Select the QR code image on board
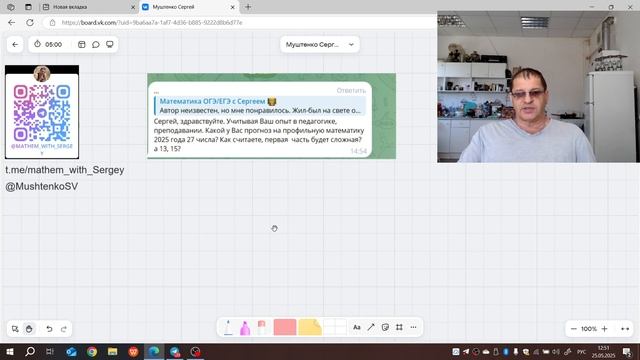Viewport: 640px width, 360px height. click(x=42, y=112)
